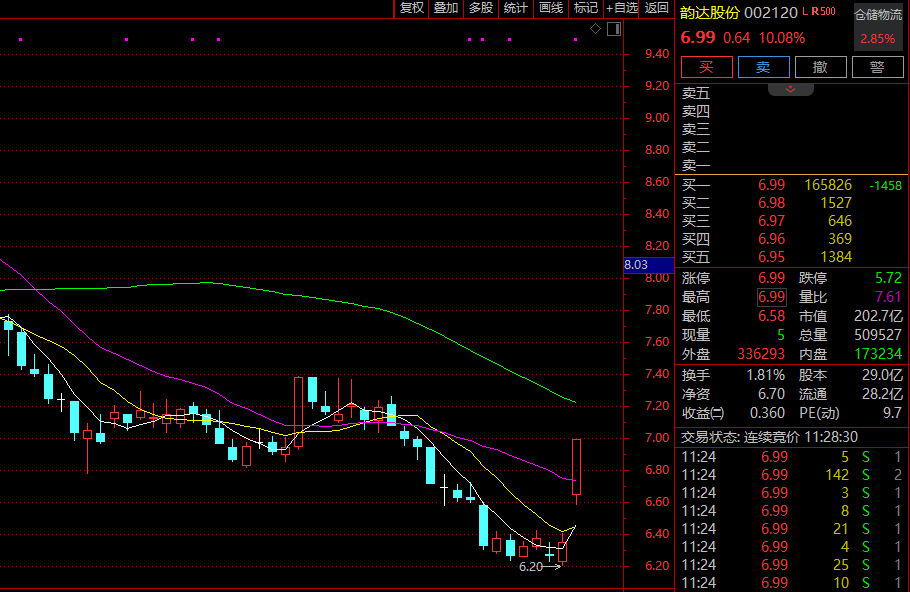The height and width of the screenshot is (592, 910).
Task: Click the R margin indicator badge
Action: [815, 11]
